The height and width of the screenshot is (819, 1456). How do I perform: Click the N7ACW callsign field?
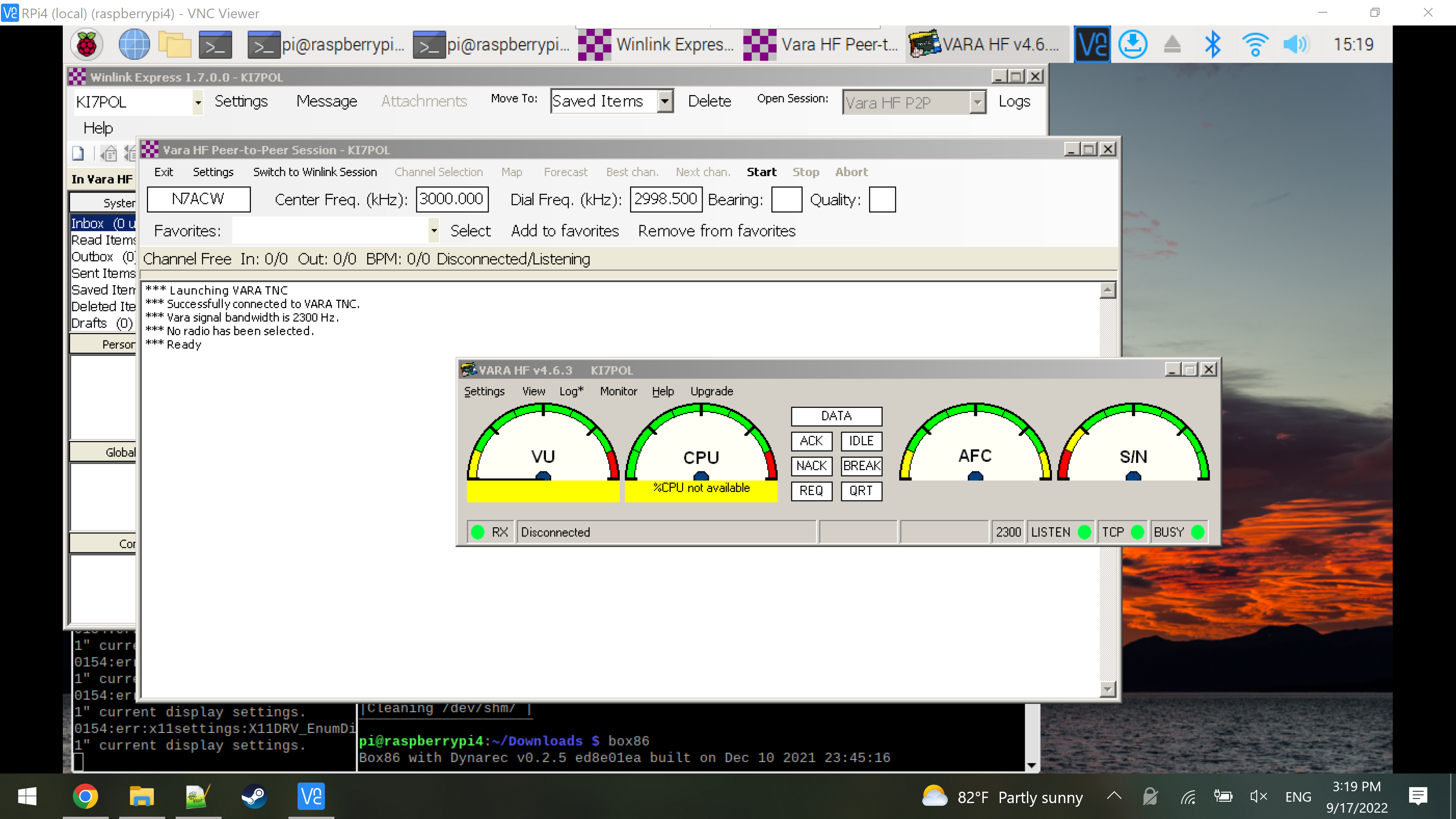tap(198, 199)
